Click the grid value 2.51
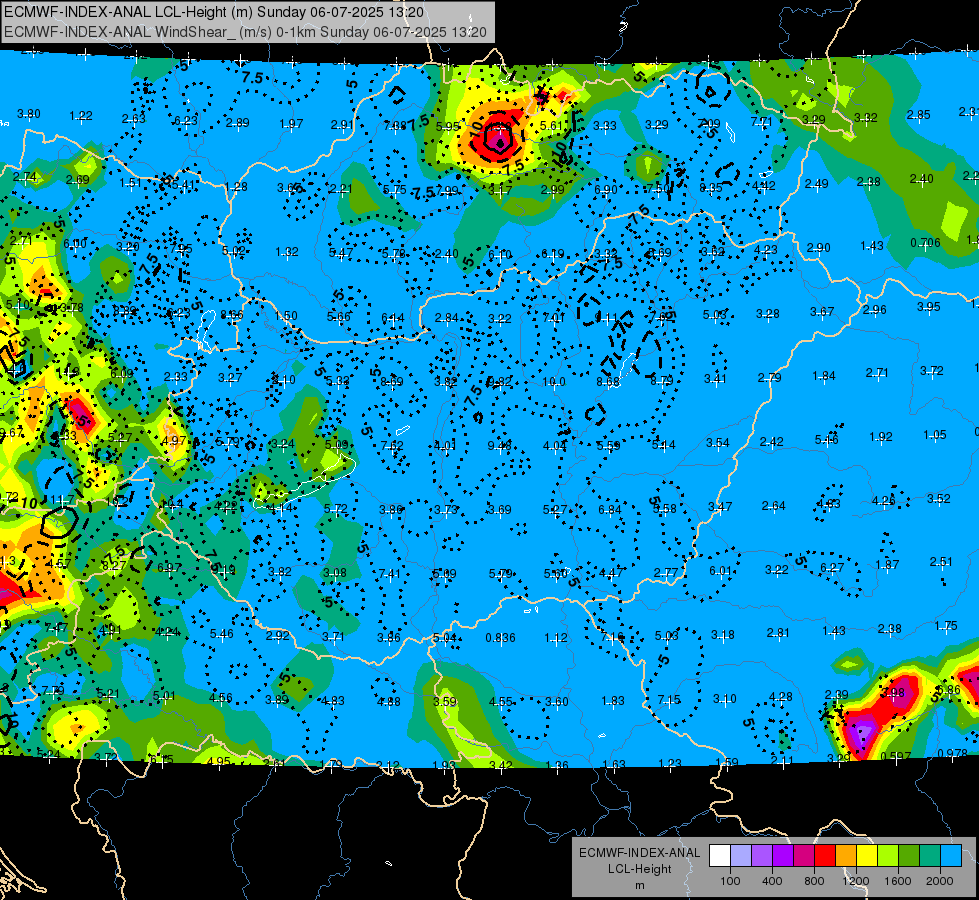The width and height of the screenshot is (979, 900). (941, 561)
